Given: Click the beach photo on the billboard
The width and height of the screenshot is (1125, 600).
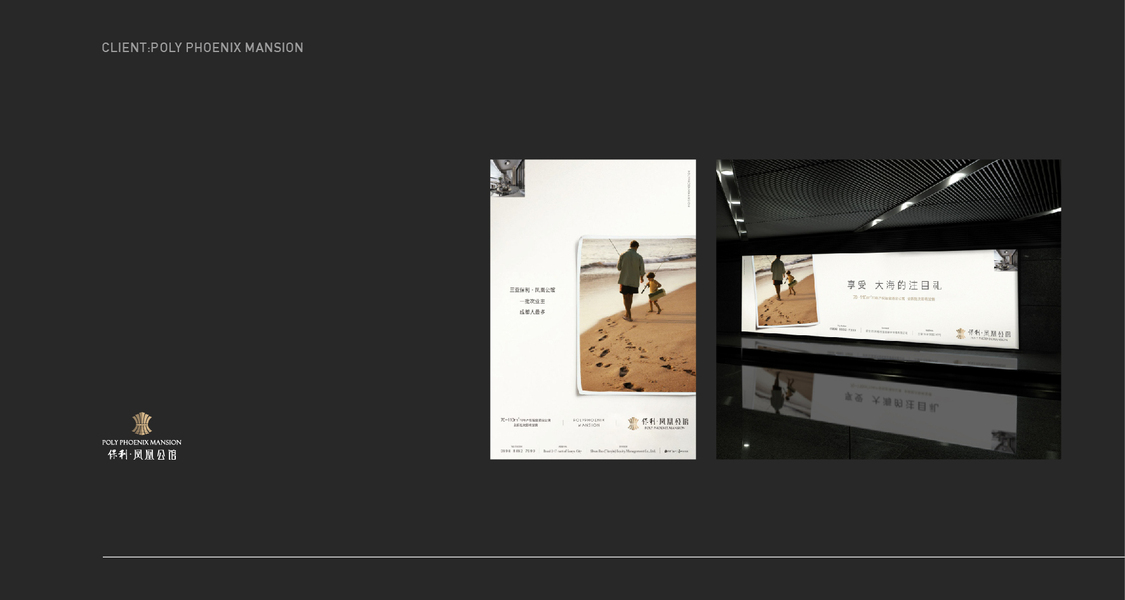Looking at the screenshot, I should (784, 290).
